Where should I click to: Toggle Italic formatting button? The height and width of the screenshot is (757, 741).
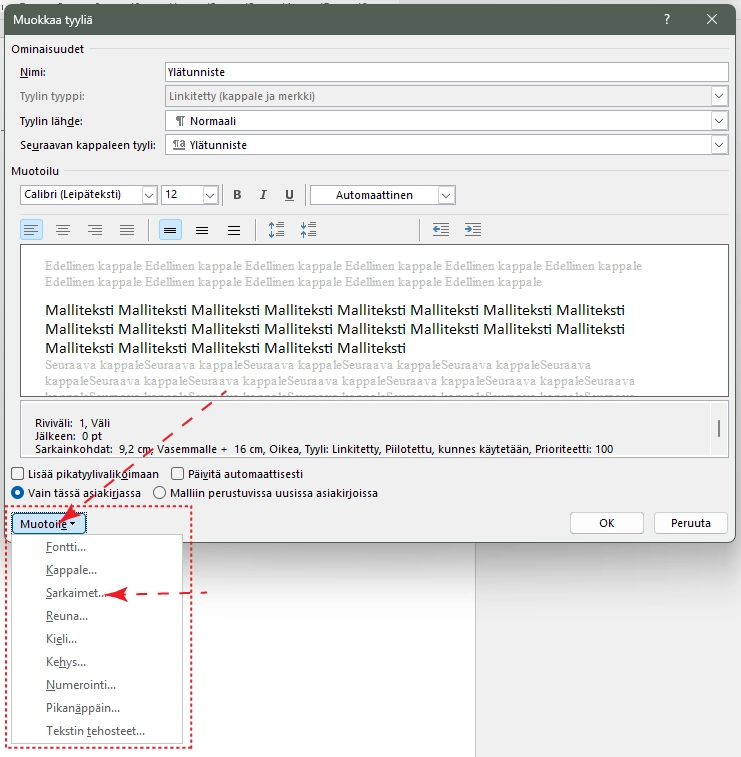click(x=264, y=195)
